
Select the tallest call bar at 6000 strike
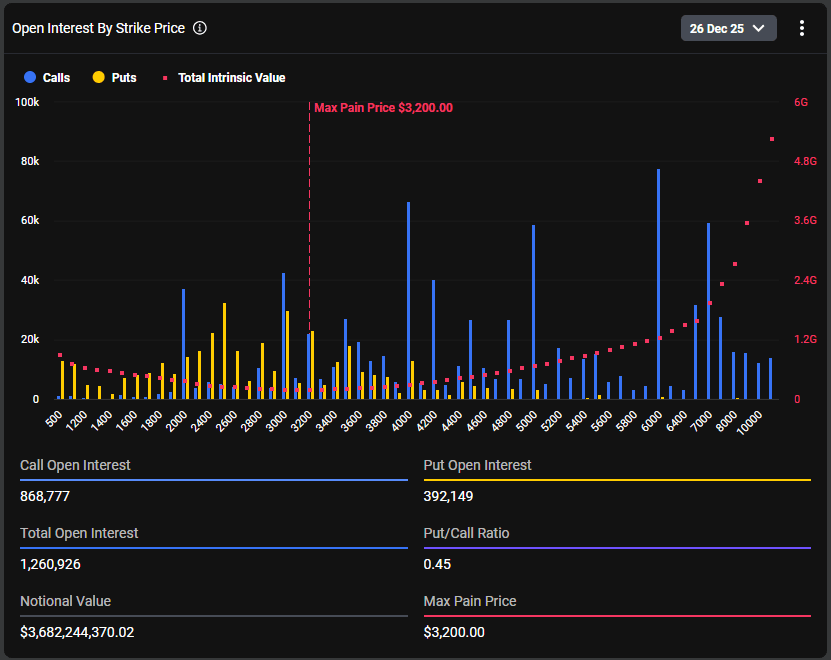(658, 284)
